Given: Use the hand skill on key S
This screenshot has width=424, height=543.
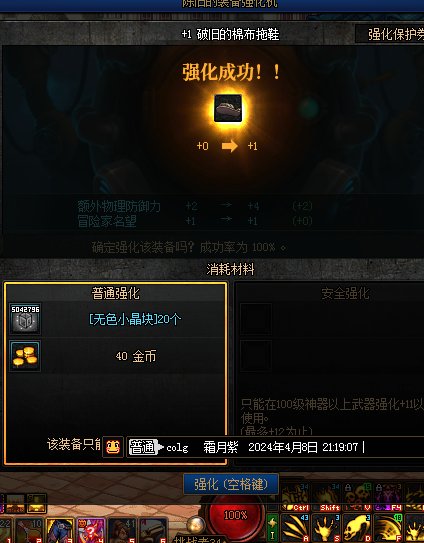Looking at the screenshot, I should pyautogui.click(x=326, y=528).
